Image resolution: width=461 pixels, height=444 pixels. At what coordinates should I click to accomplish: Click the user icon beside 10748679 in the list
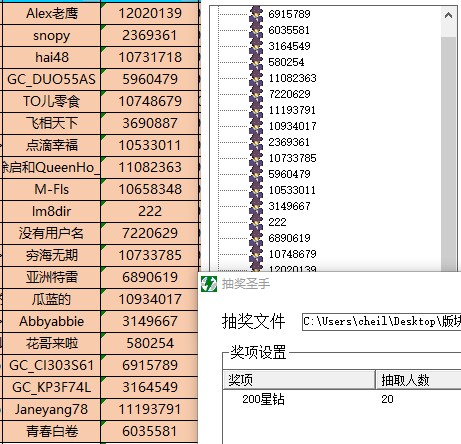[x=256, y=254]
